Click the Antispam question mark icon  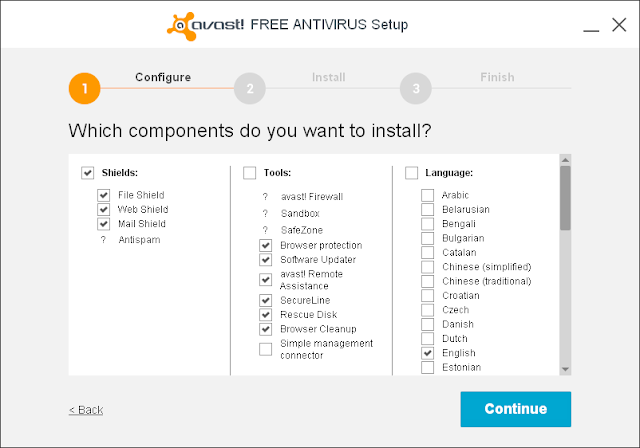click(103, 240)
